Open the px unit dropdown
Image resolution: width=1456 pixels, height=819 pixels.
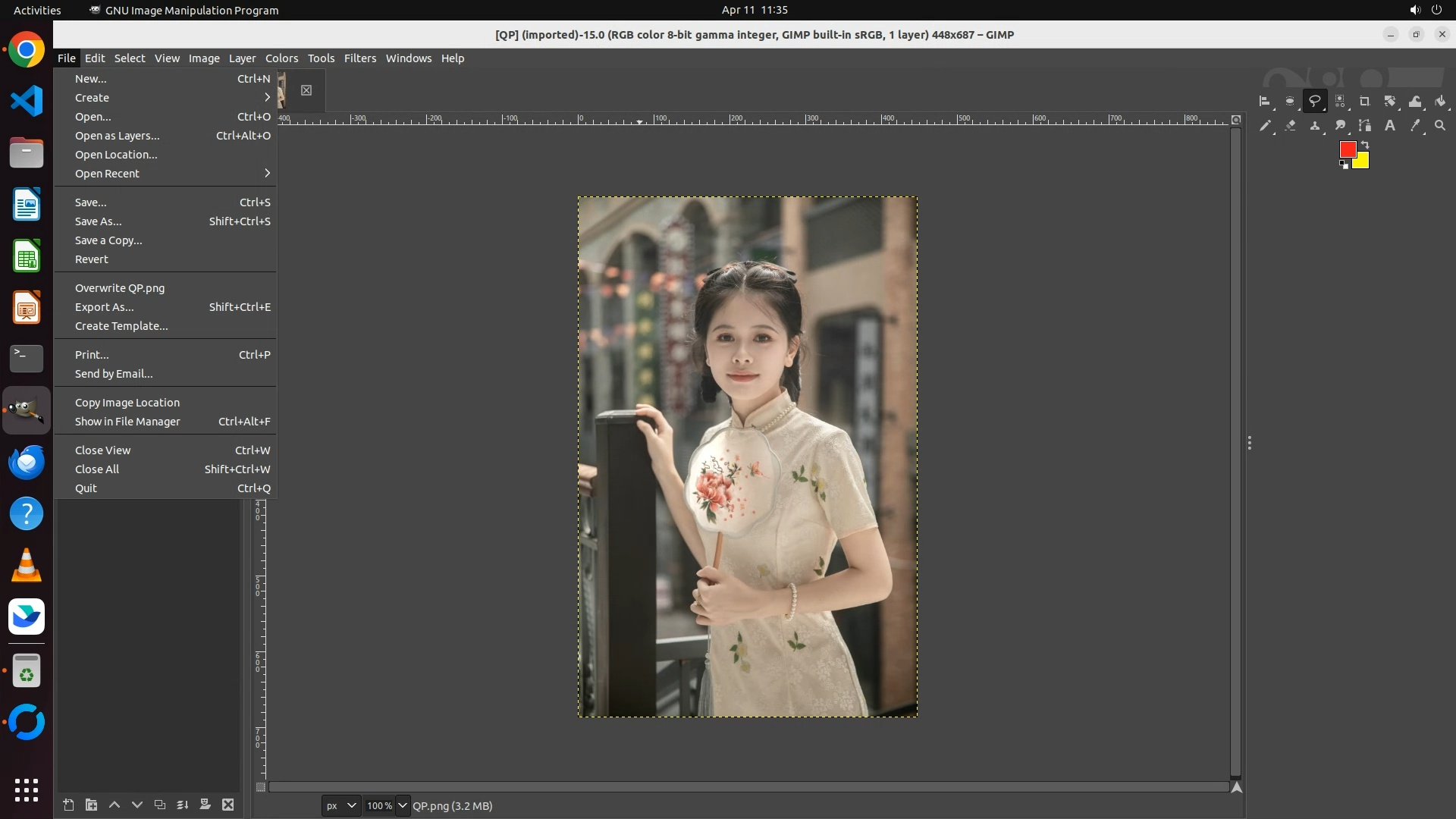pos(340,805)
